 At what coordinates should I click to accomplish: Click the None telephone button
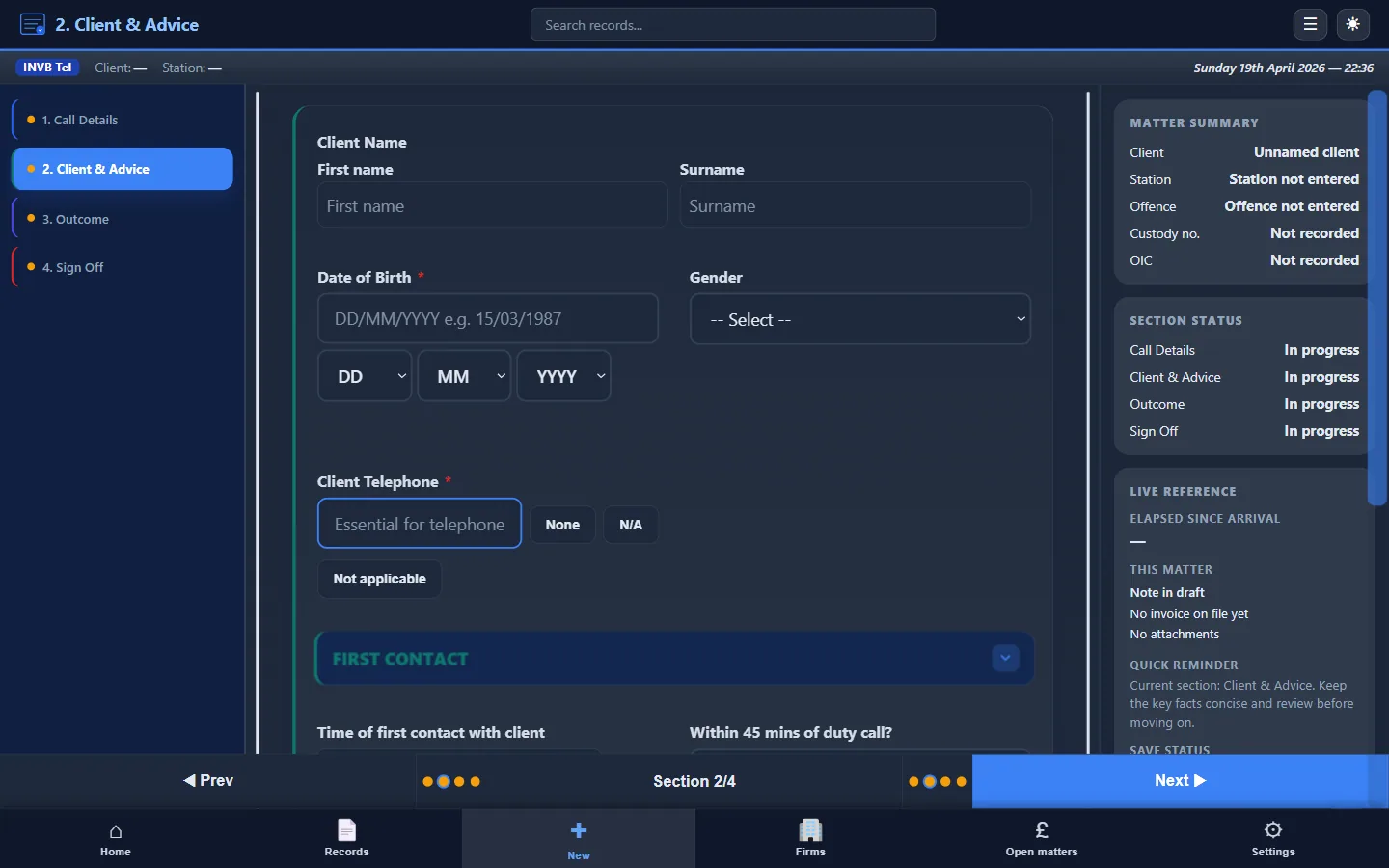tap(562, 525)
